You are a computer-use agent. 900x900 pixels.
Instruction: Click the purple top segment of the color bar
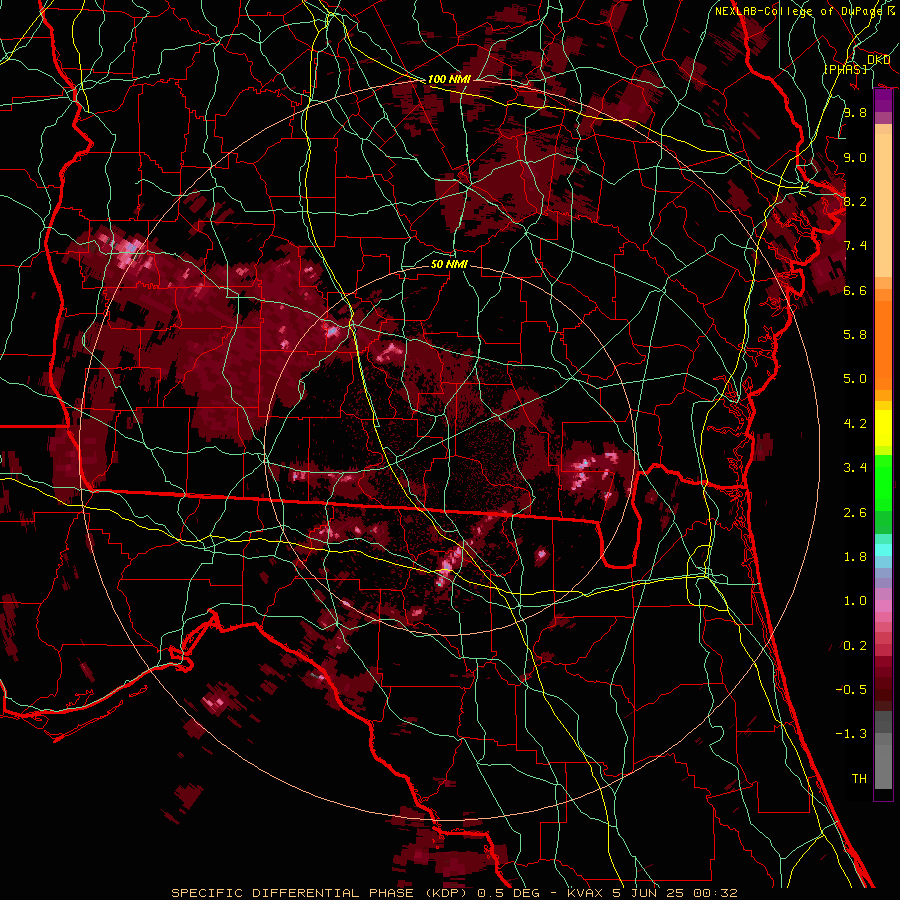click(883, 101)
